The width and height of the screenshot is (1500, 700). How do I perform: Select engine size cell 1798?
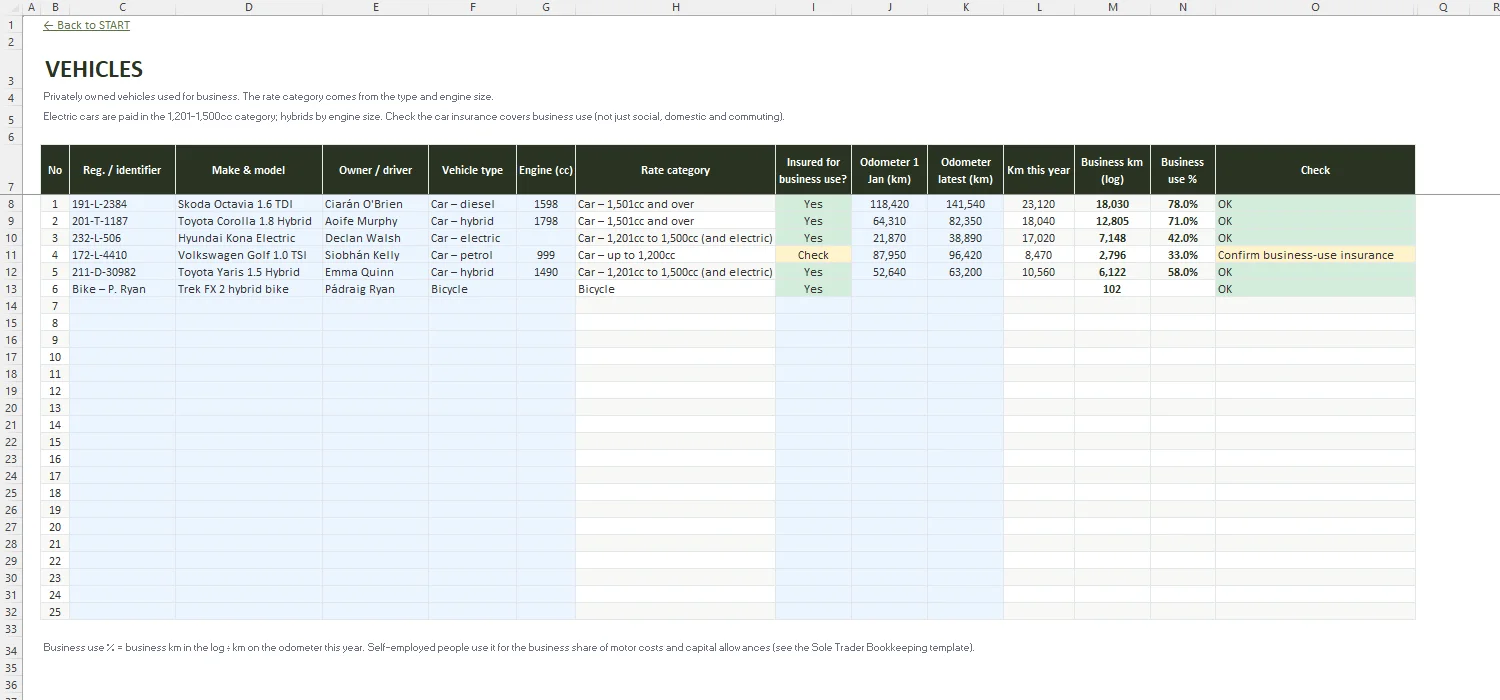click(546, 221)
